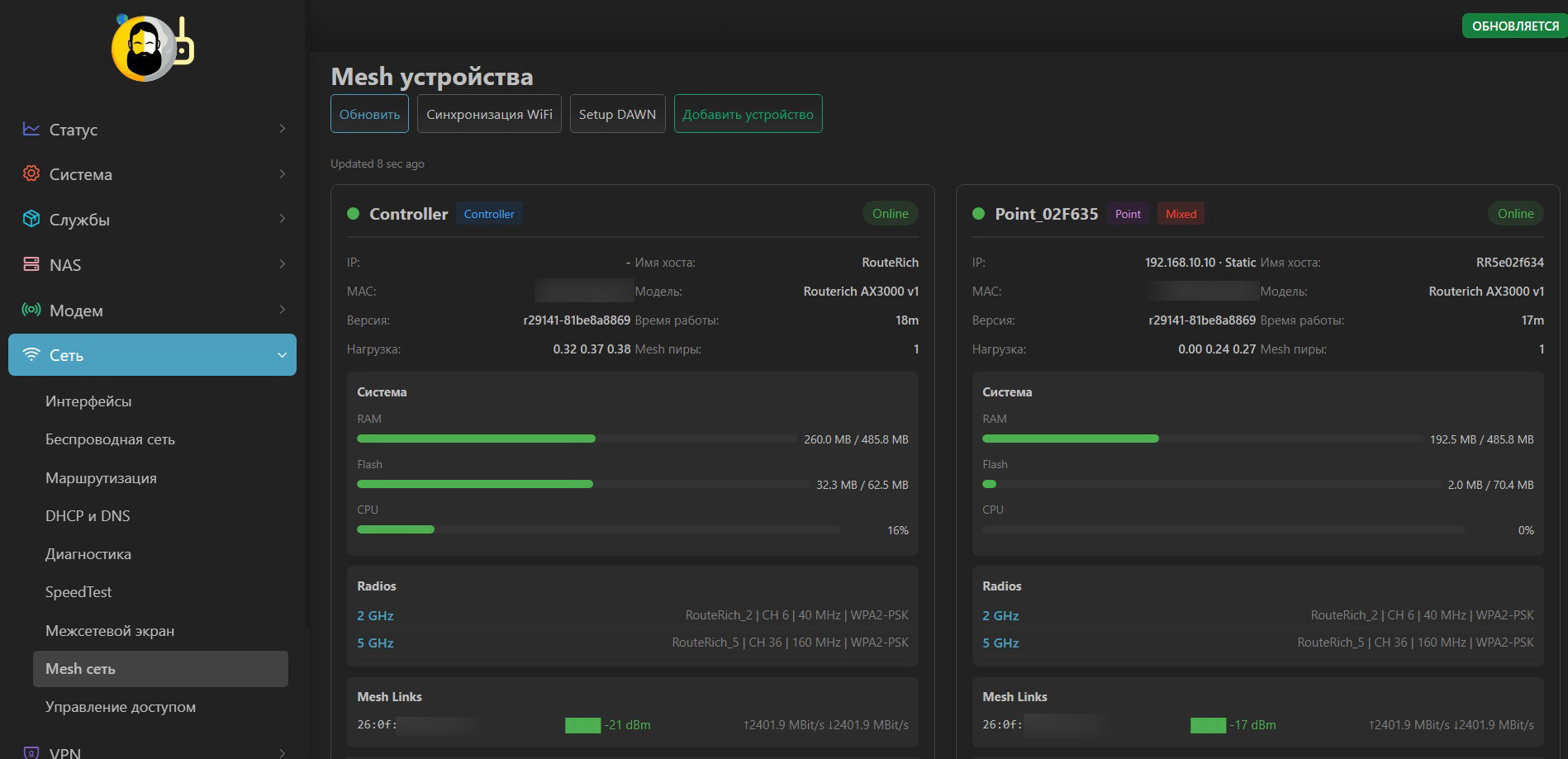
Task: Click Updated 8 sec ago text
Action: [x=378, y=164]
